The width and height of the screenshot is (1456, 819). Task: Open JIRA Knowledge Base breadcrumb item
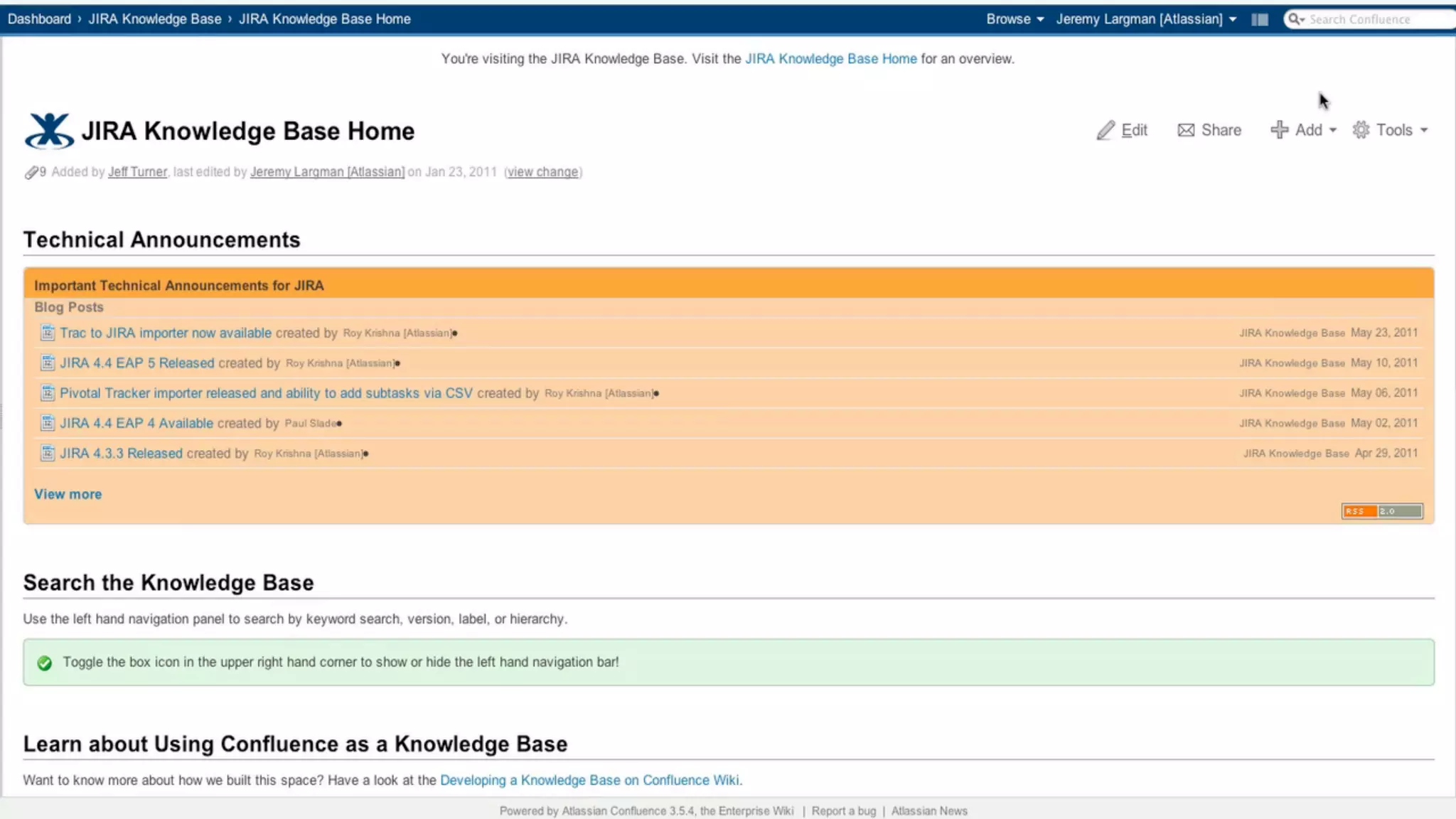pos(154,19)
